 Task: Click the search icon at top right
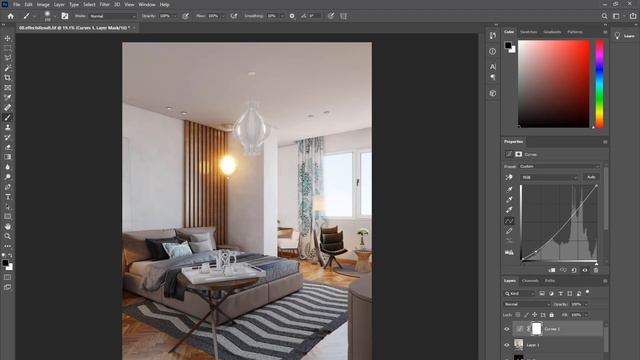(x=604, y=16)
